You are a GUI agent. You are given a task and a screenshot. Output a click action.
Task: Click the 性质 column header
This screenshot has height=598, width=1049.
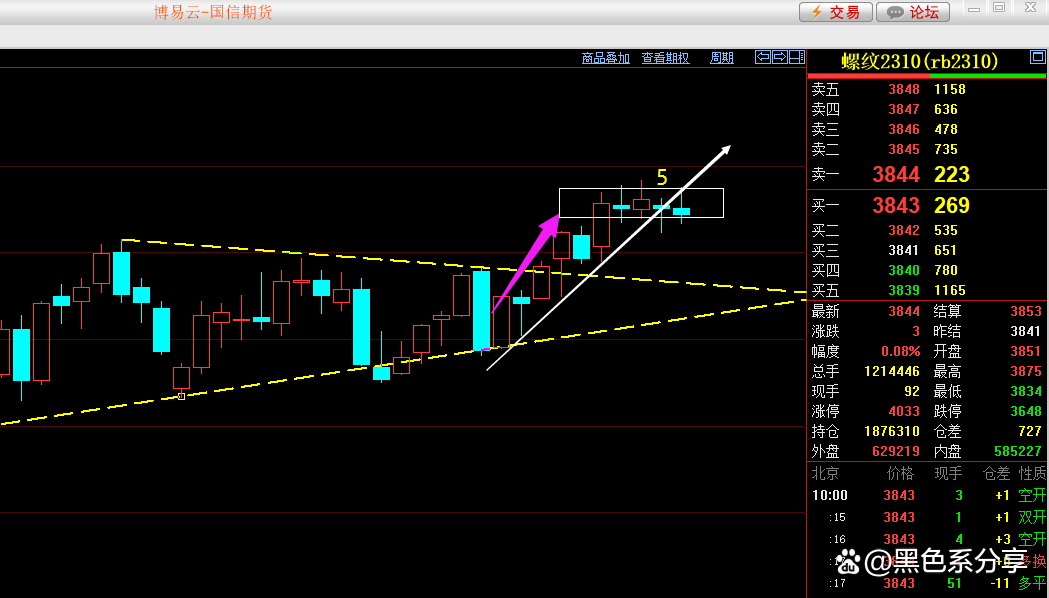pos(1032,473)
